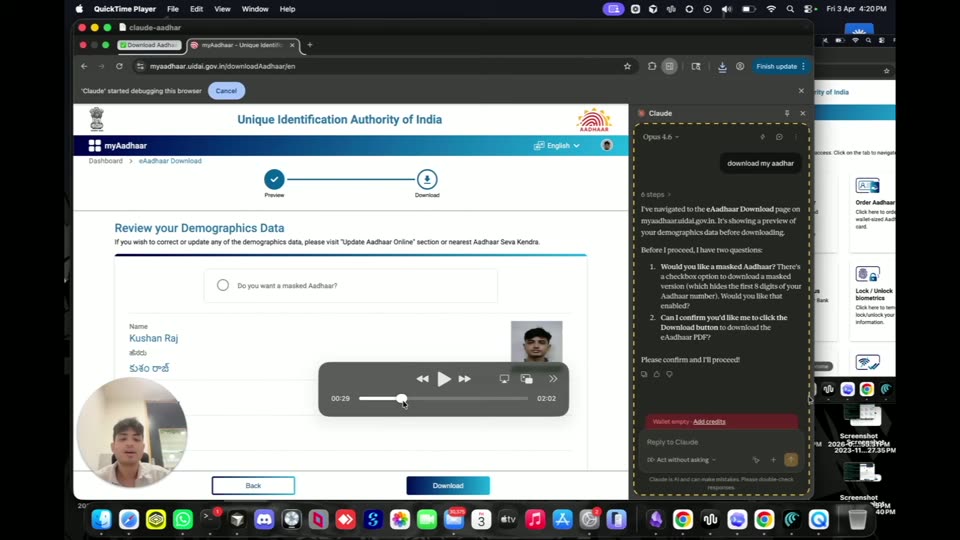Expand the 6 steps disclosure
The width and height of the screenshot is (960, 540).
(x=656, y=195)
